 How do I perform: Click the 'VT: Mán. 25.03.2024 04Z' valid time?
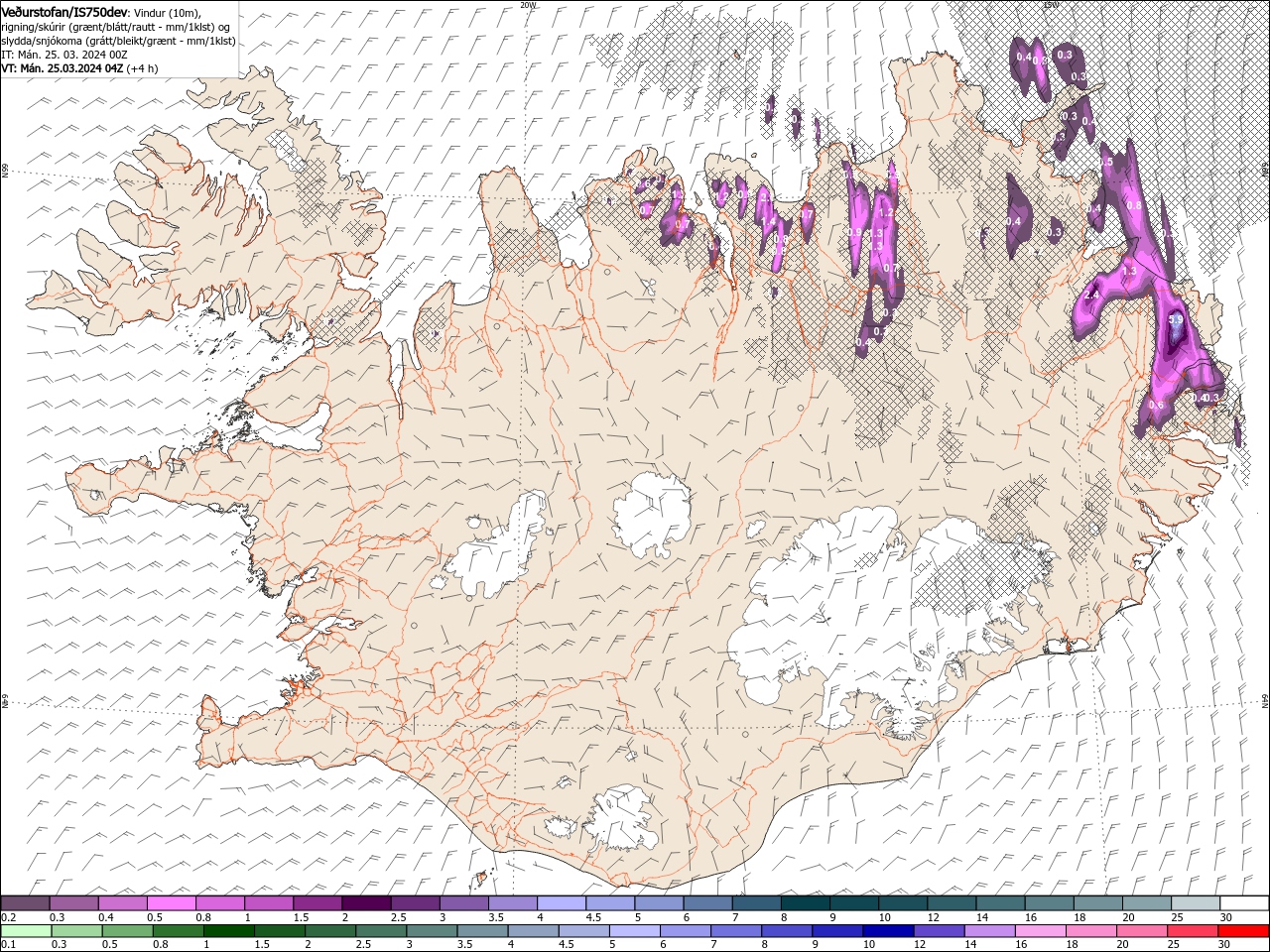click(62, 68)
